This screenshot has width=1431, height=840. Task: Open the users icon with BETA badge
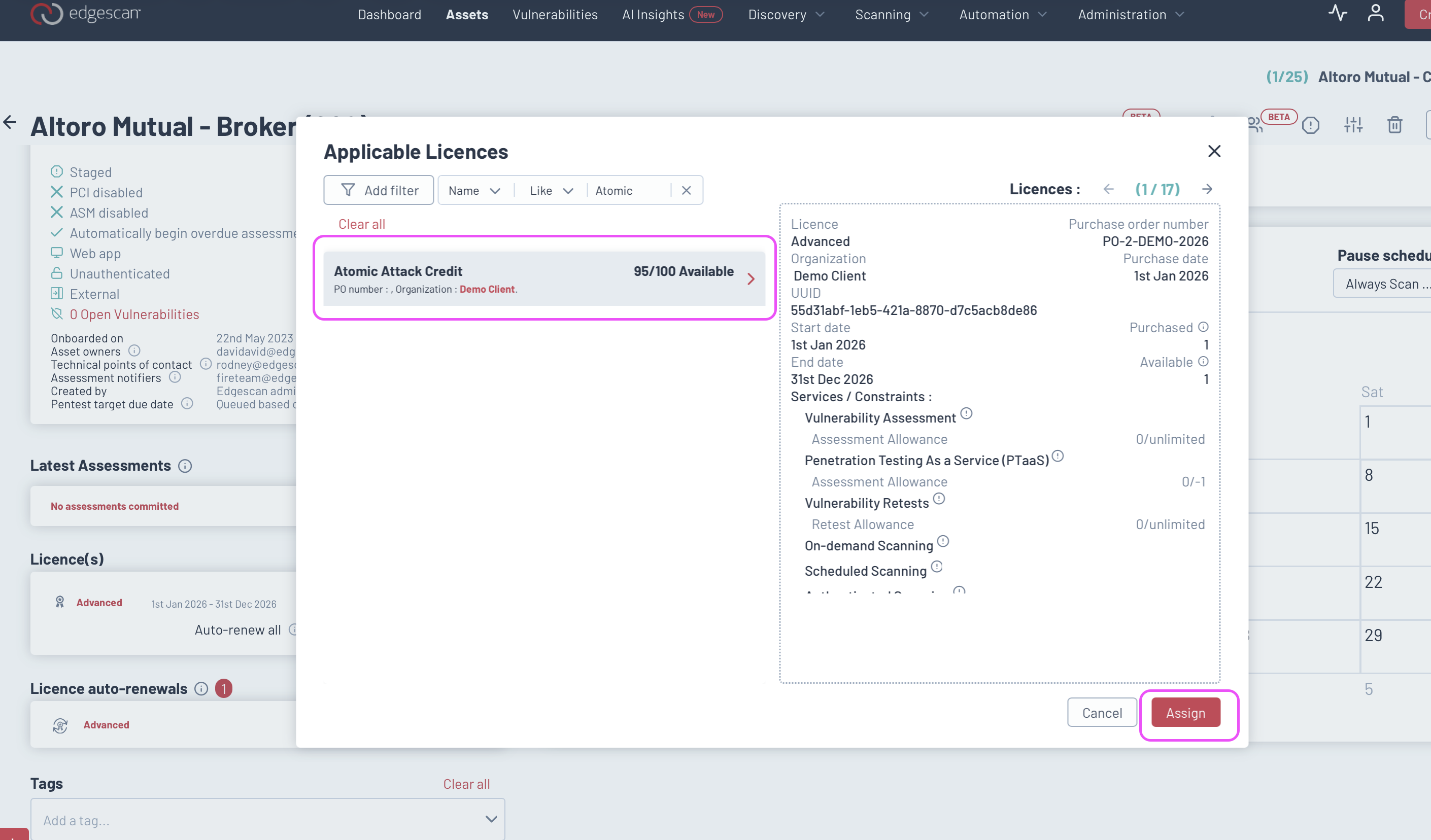(1255, 125)
